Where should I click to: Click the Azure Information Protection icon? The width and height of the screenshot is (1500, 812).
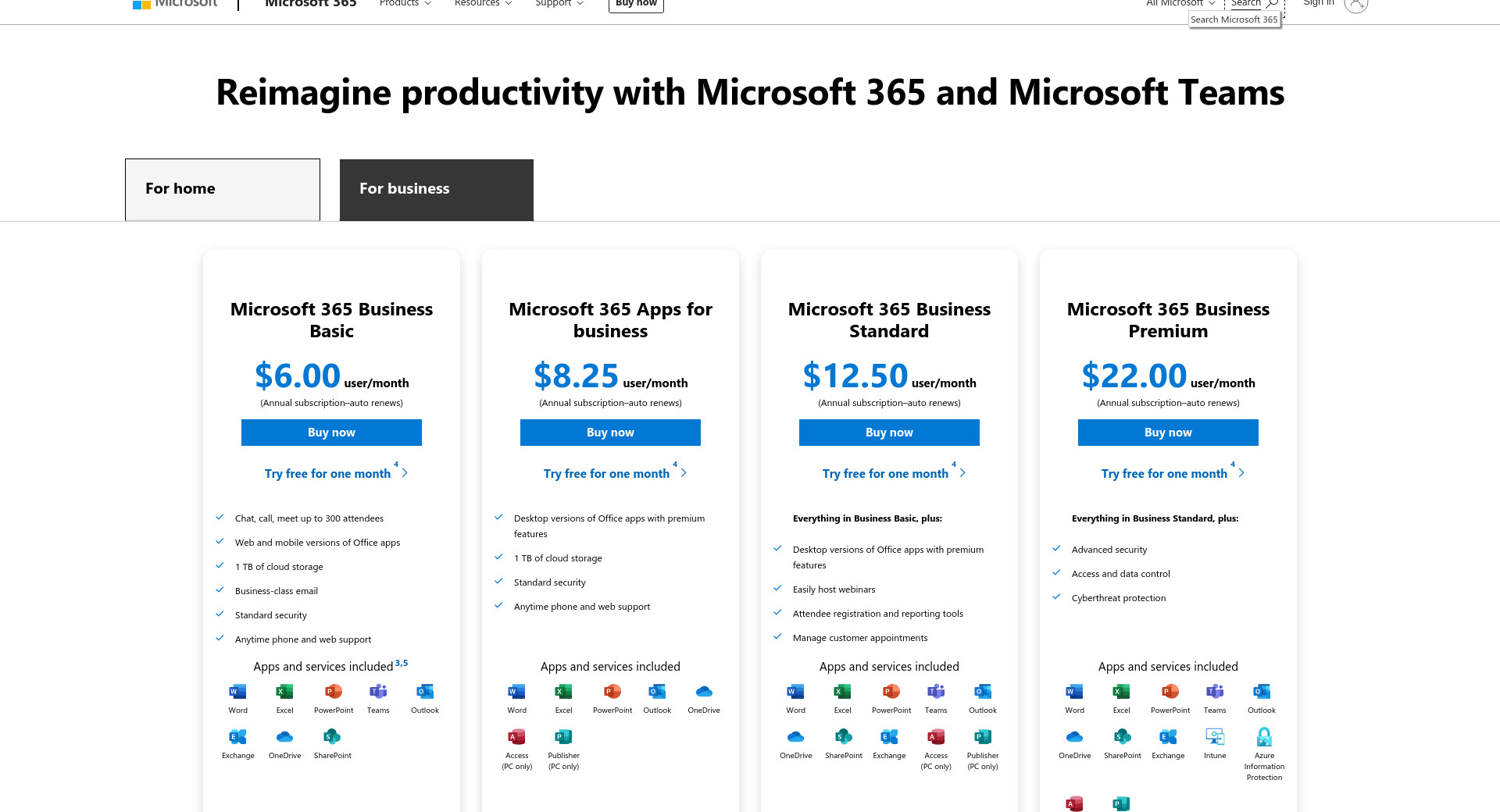click(x=1264, y=737)
